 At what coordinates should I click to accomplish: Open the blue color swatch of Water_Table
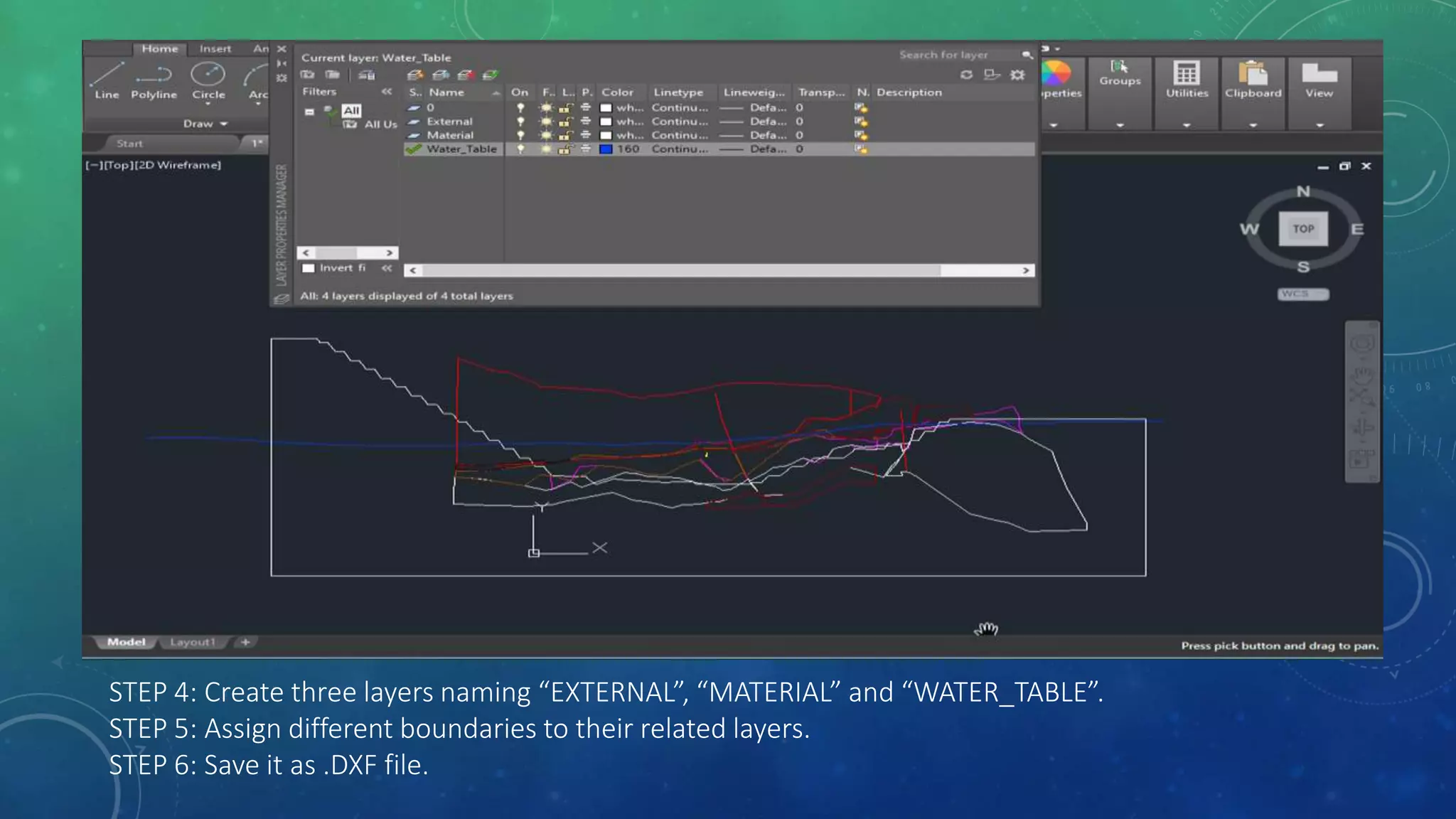(606, 149)
